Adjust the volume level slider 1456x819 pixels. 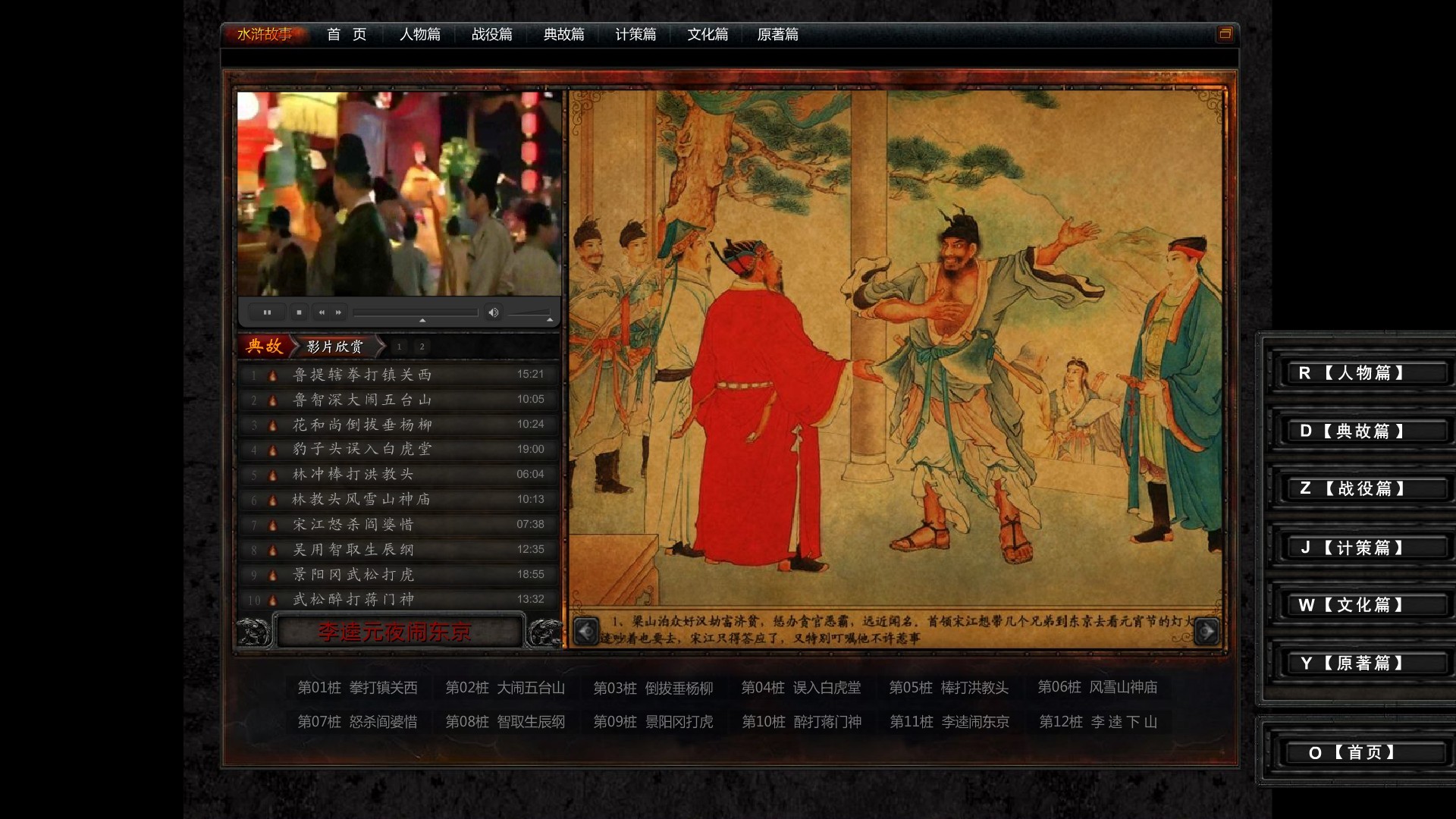(x=529, y=312)
